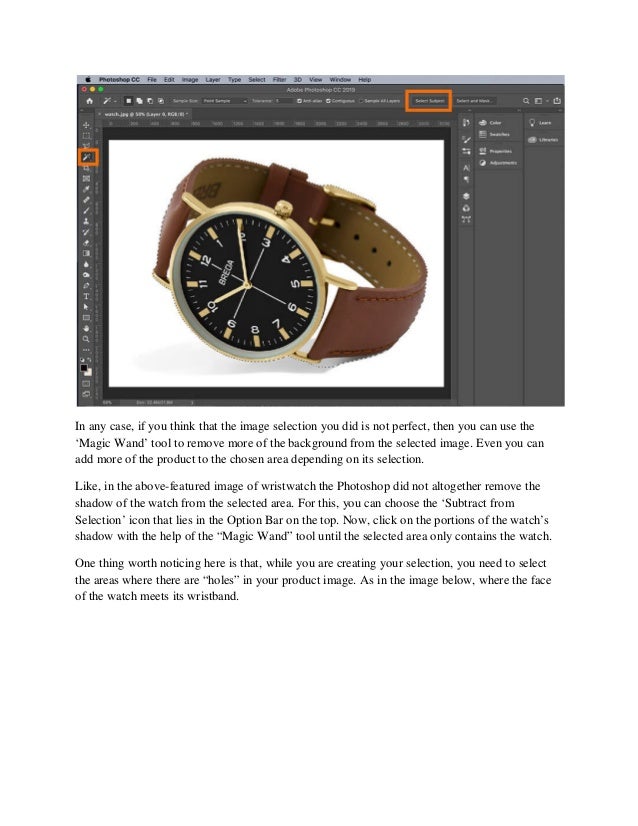Open the Photoshop CC application menu
Viewport: 638px width, 826px height.
pos(119,80)
